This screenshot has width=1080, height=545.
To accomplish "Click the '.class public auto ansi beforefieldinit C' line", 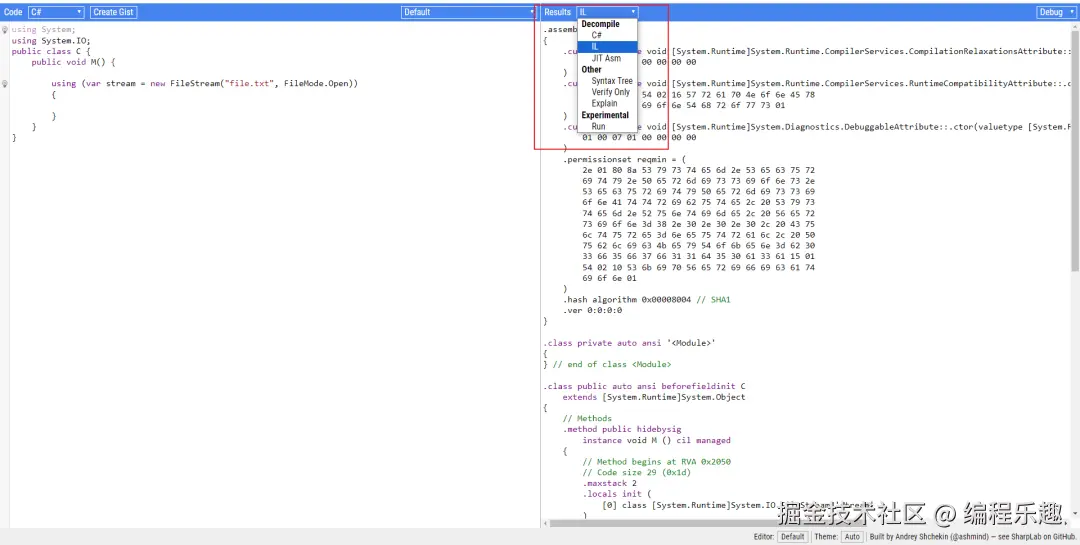I will pos(644,387).
